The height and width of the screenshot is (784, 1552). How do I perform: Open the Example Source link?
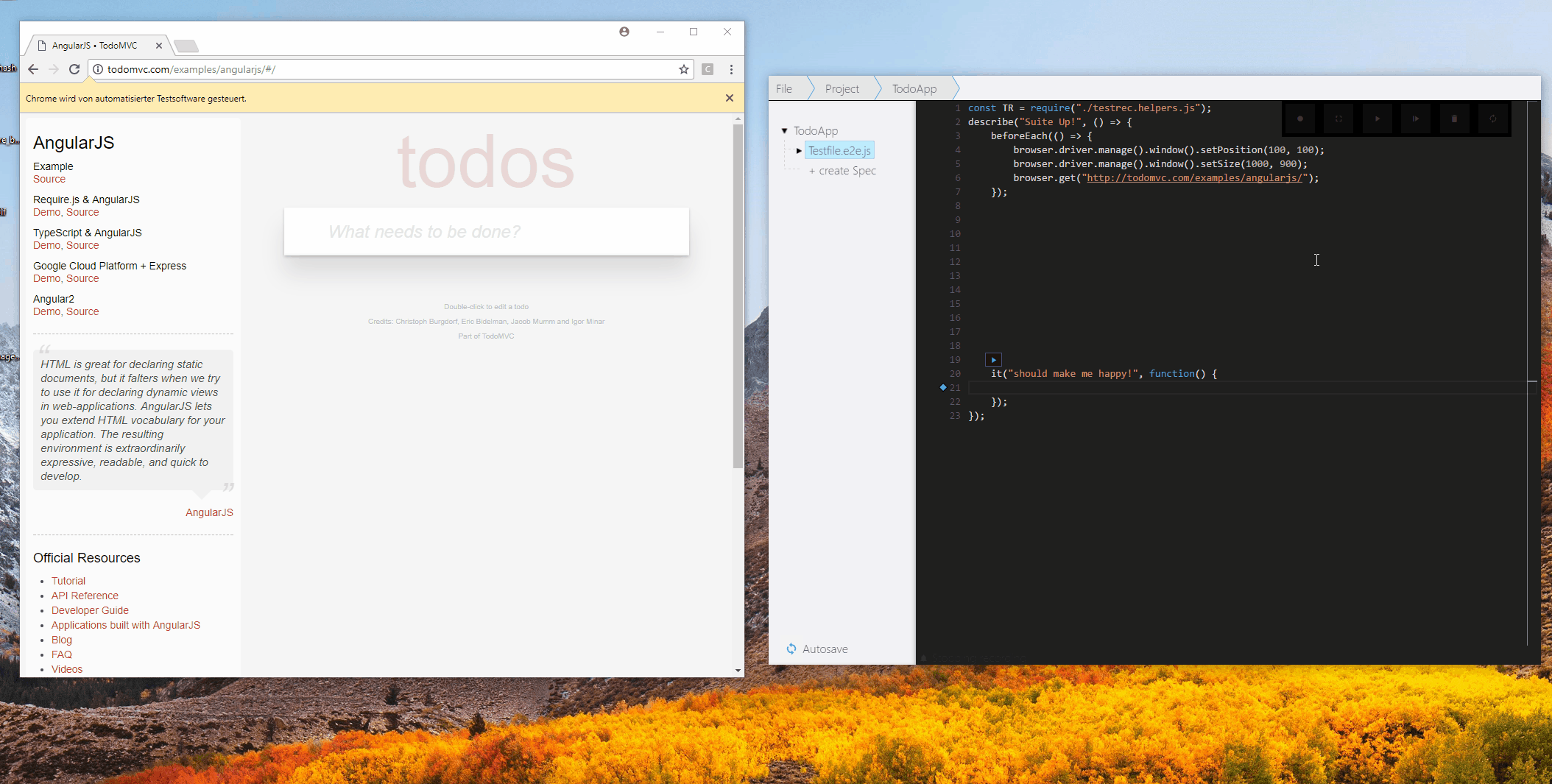pyautogui.click(x=49, y=179)
